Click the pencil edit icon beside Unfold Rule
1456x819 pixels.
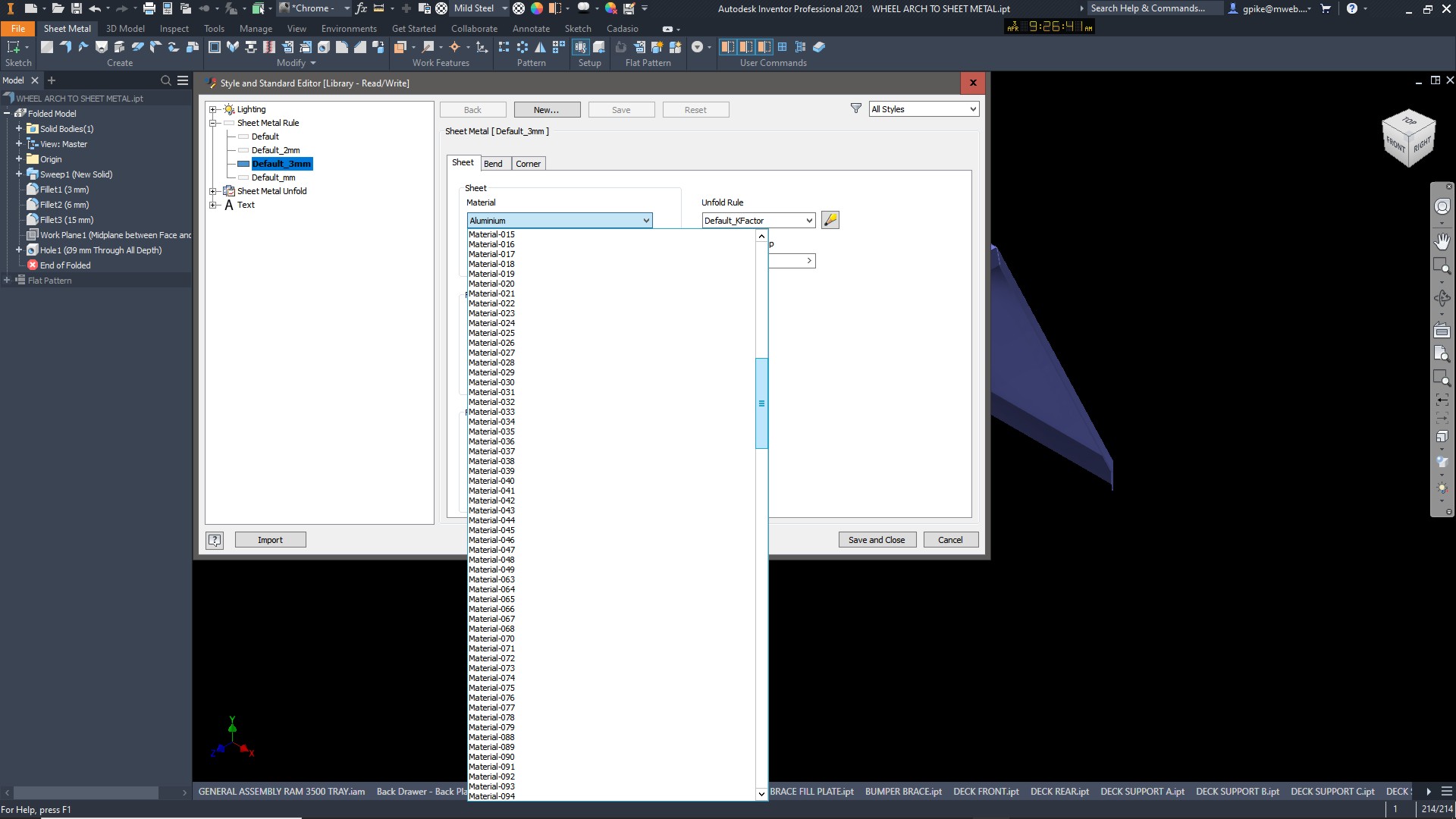[830, 220]
